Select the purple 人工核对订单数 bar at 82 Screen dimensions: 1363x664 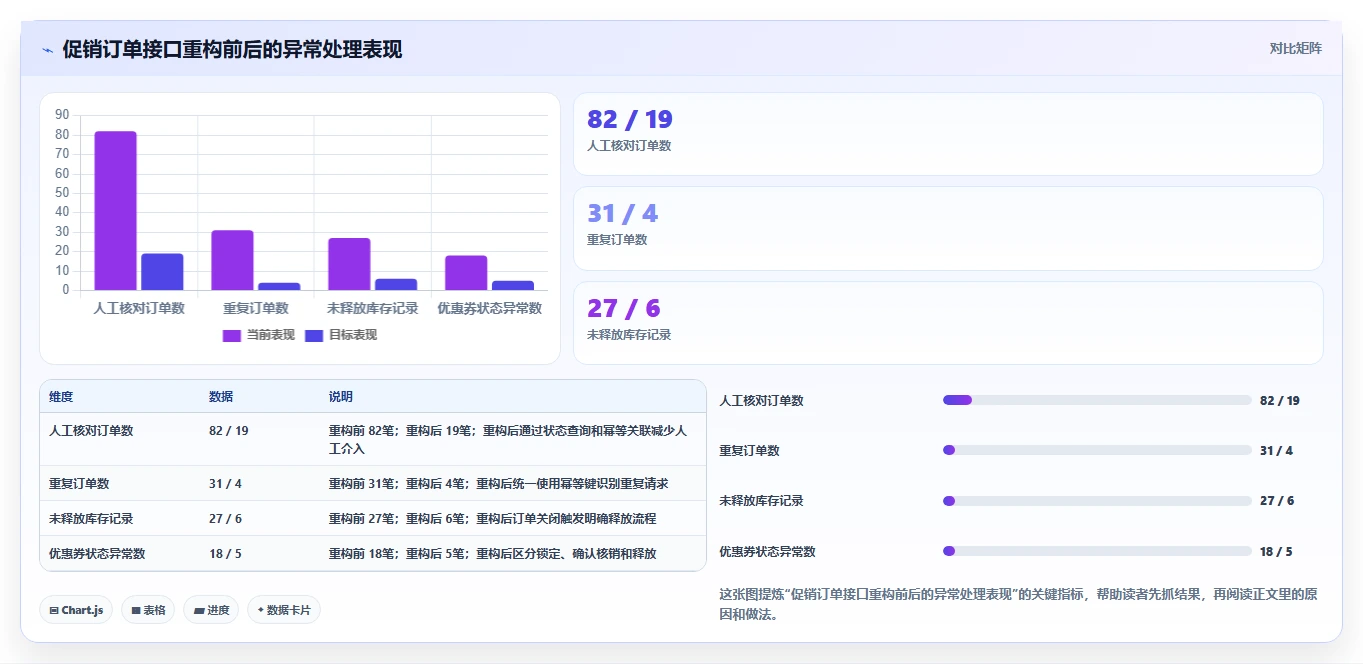(x=116, y=211)
